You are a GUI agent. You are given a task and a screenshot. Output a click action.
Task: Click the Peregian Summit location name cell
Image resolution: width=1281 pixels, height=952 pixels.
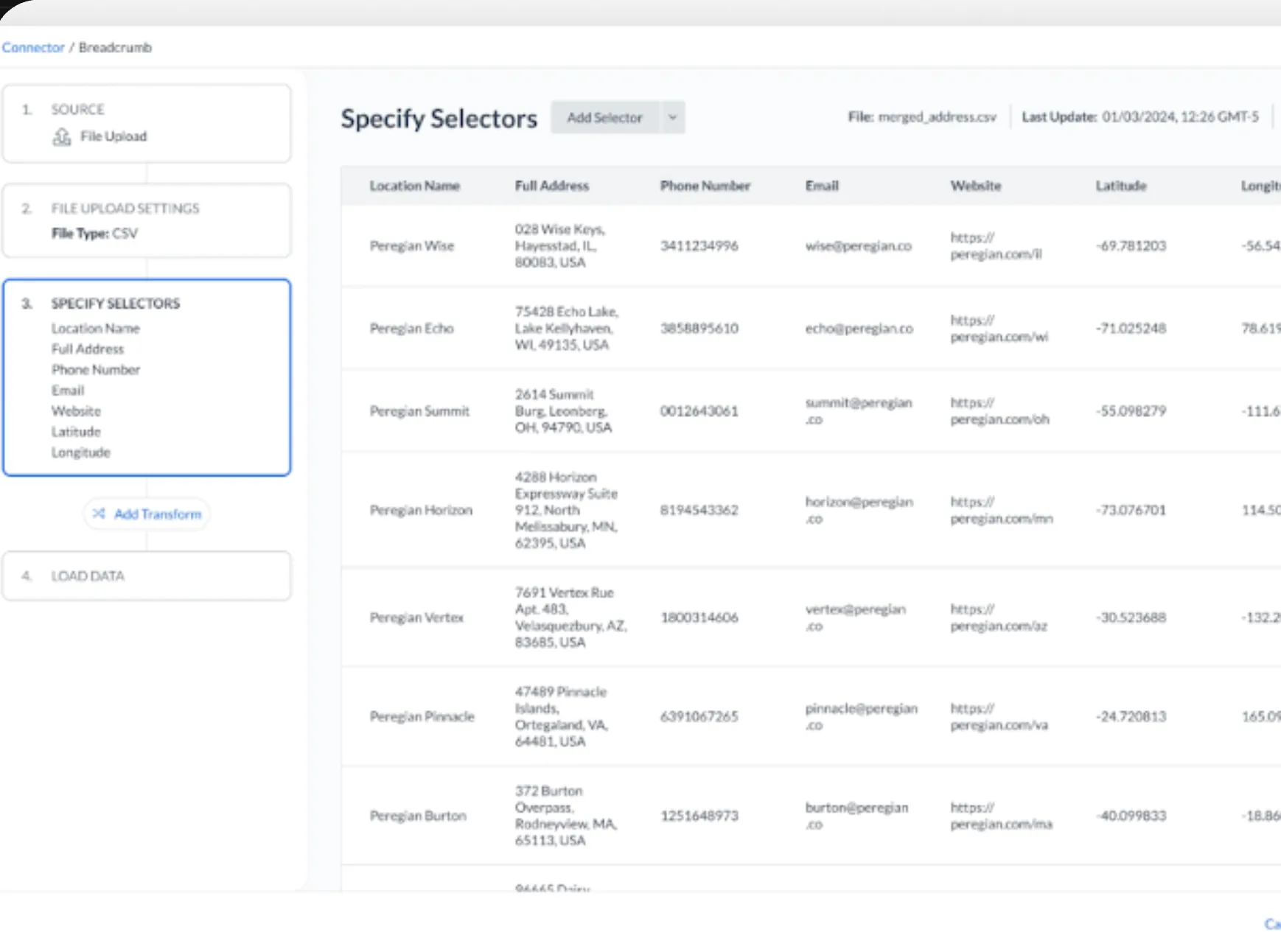[x=419, y=411]
